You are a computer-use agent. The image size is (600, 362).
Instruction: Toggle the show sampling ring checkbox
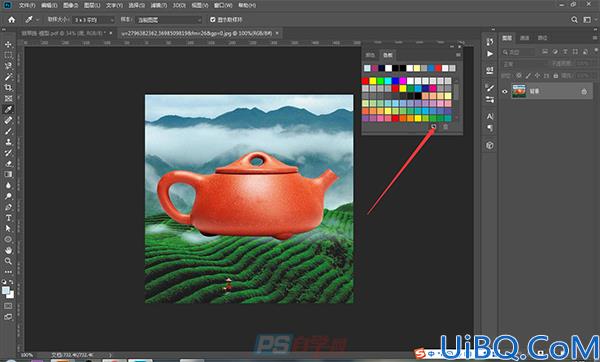pos(212,20)
